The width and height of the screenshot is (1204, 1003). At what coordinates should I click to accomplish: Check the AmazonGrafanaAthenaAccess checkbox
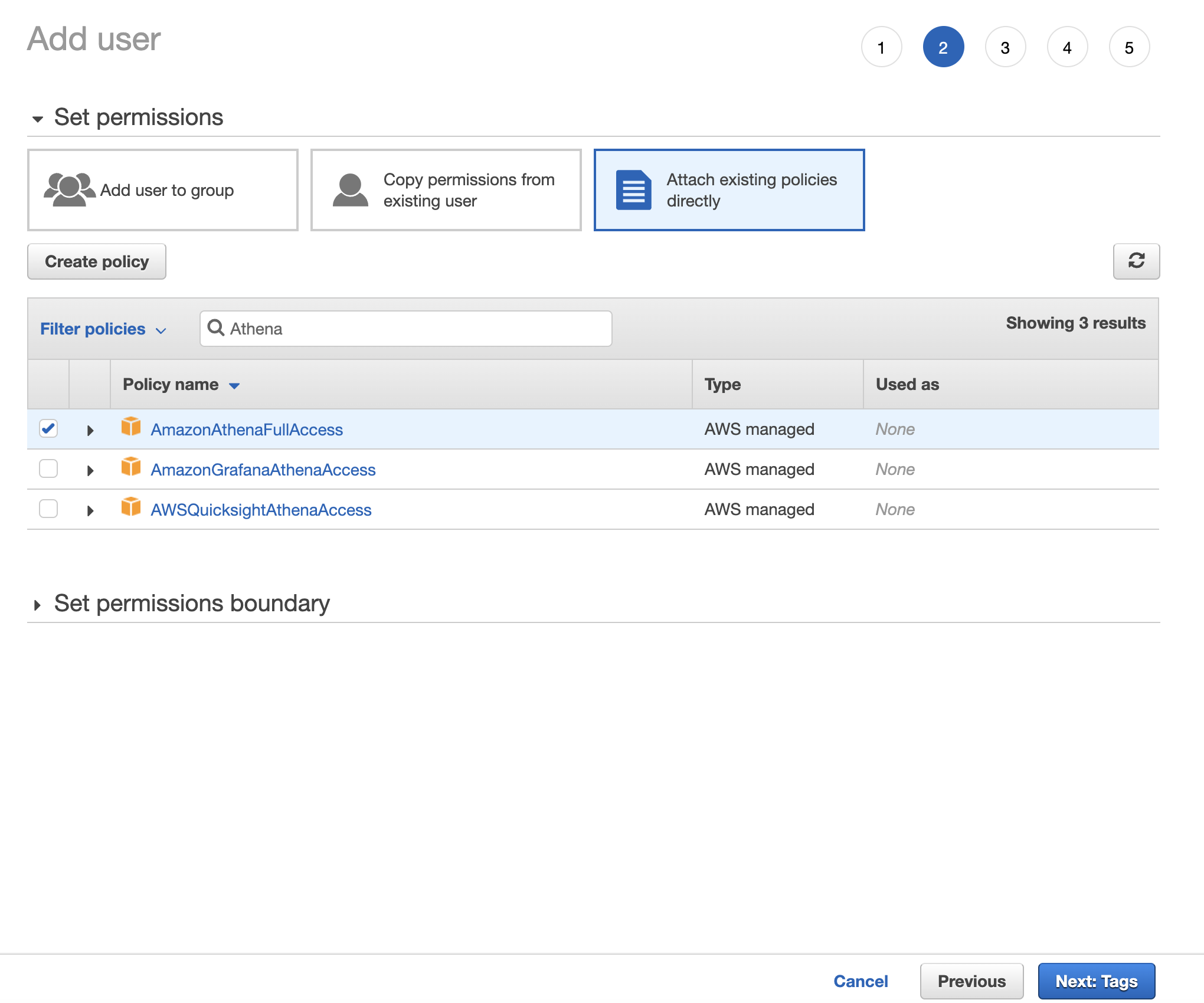[x=48, y=468]
